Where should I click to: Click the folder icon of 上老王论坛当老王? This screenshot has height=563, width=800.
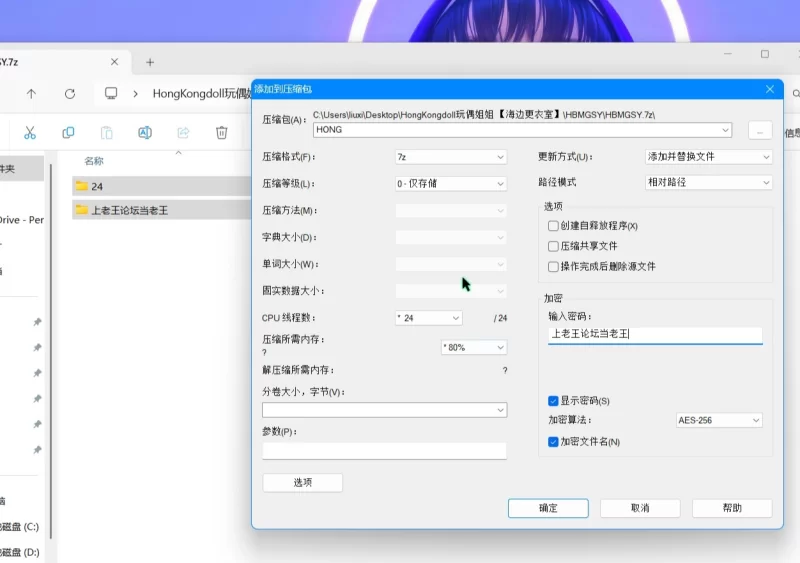(82, 210)
